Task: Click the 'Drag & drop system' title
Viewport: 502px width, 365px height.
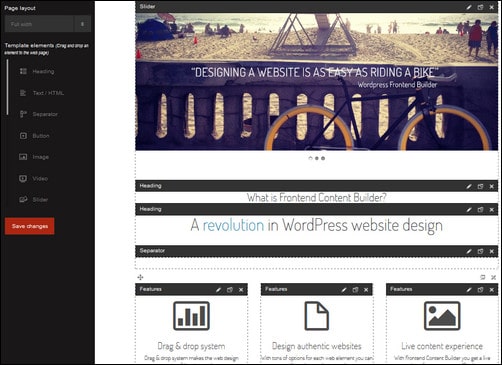Action: pos(191,346)
